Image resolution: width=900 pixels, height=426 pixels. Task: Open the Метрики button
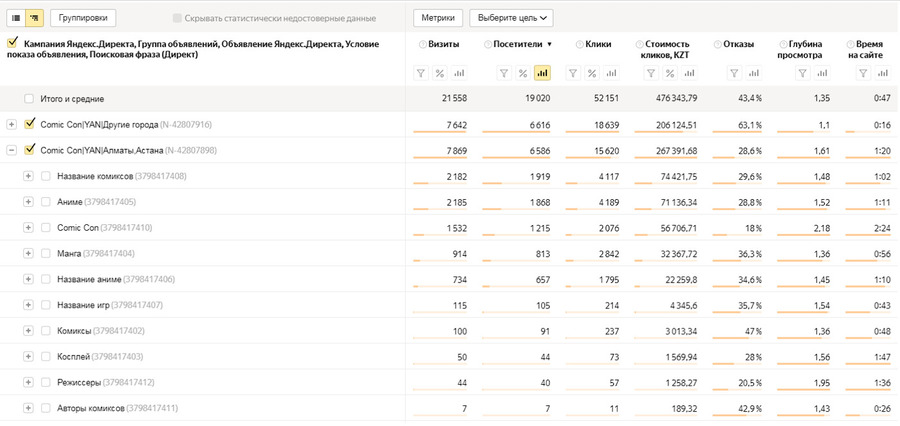(438, 18)
